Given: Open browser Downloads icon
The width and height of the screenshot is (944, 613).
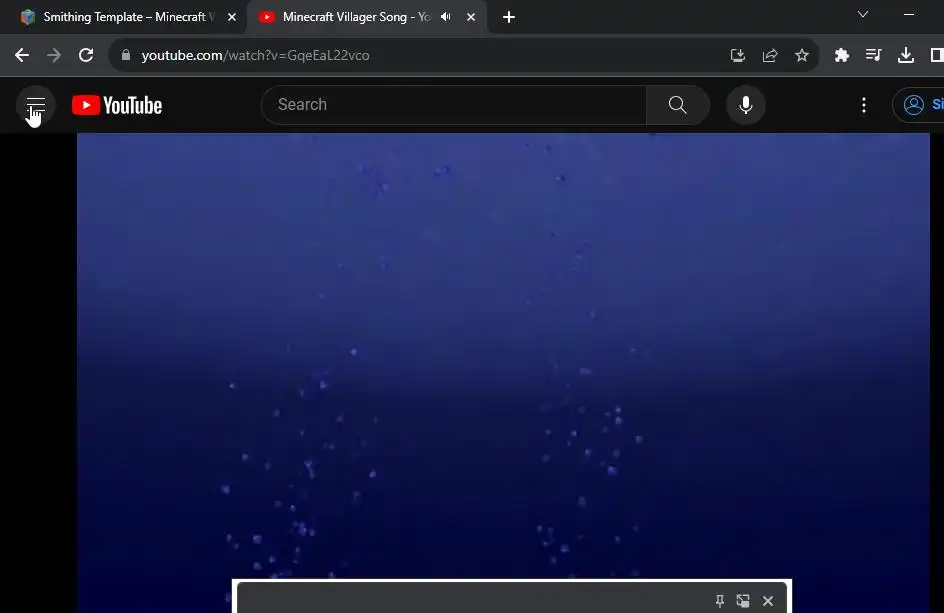Looking at the screenshot, I should click(x=905, y=55).
